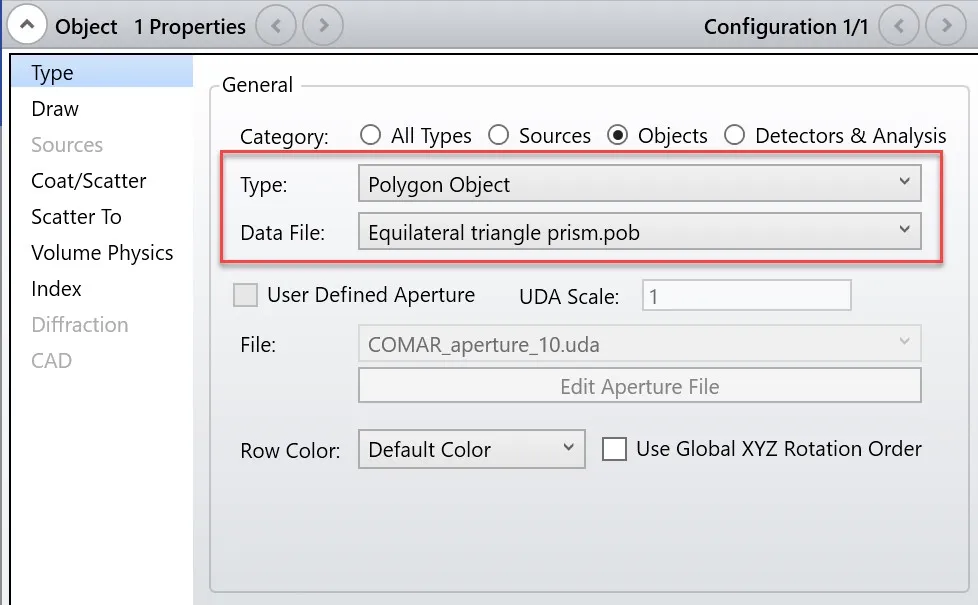Go to previous object properties arrow

point(276,26)
